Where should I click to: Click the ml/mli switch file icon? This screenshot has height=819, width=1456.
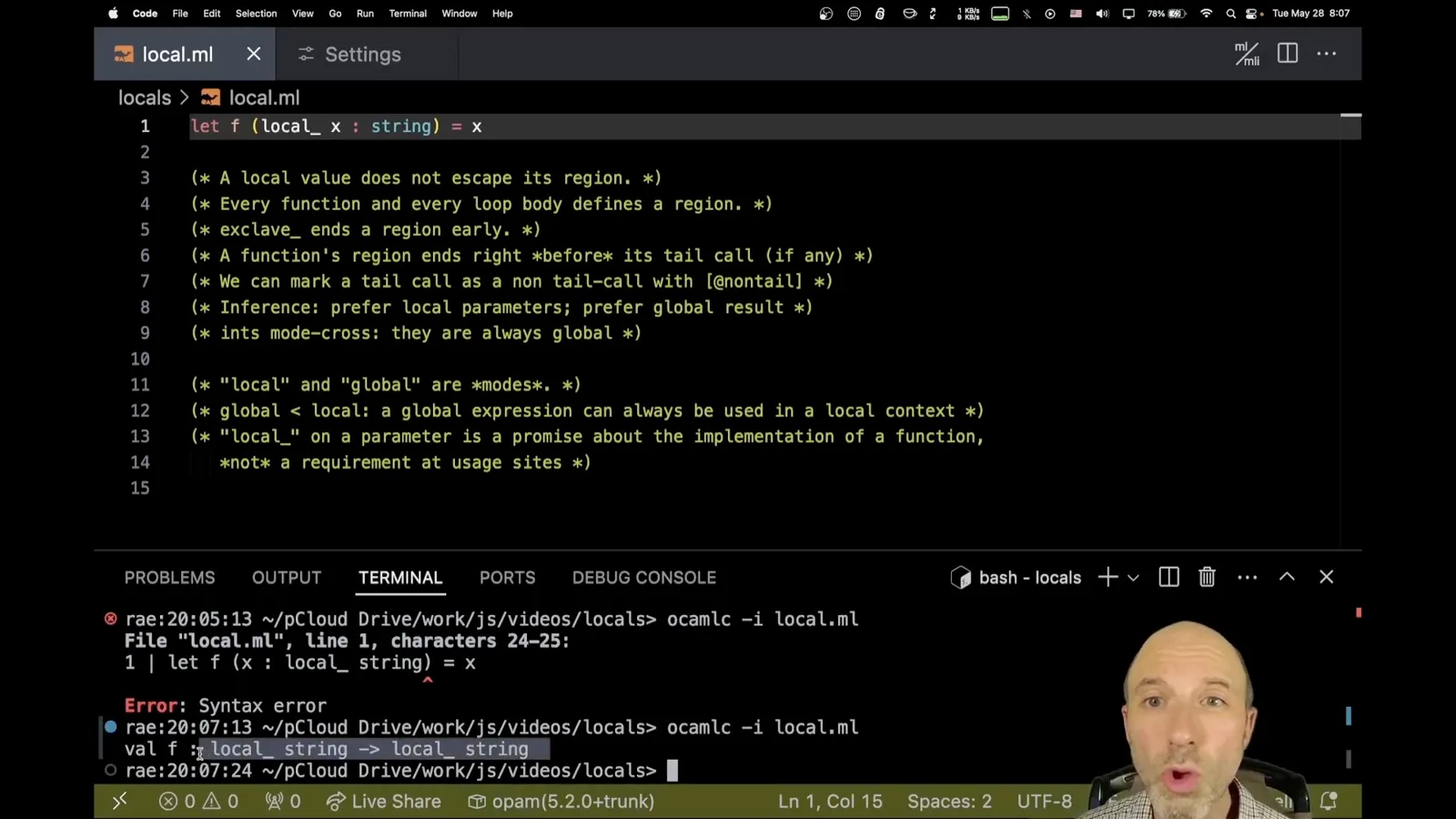coord(1247,54)
